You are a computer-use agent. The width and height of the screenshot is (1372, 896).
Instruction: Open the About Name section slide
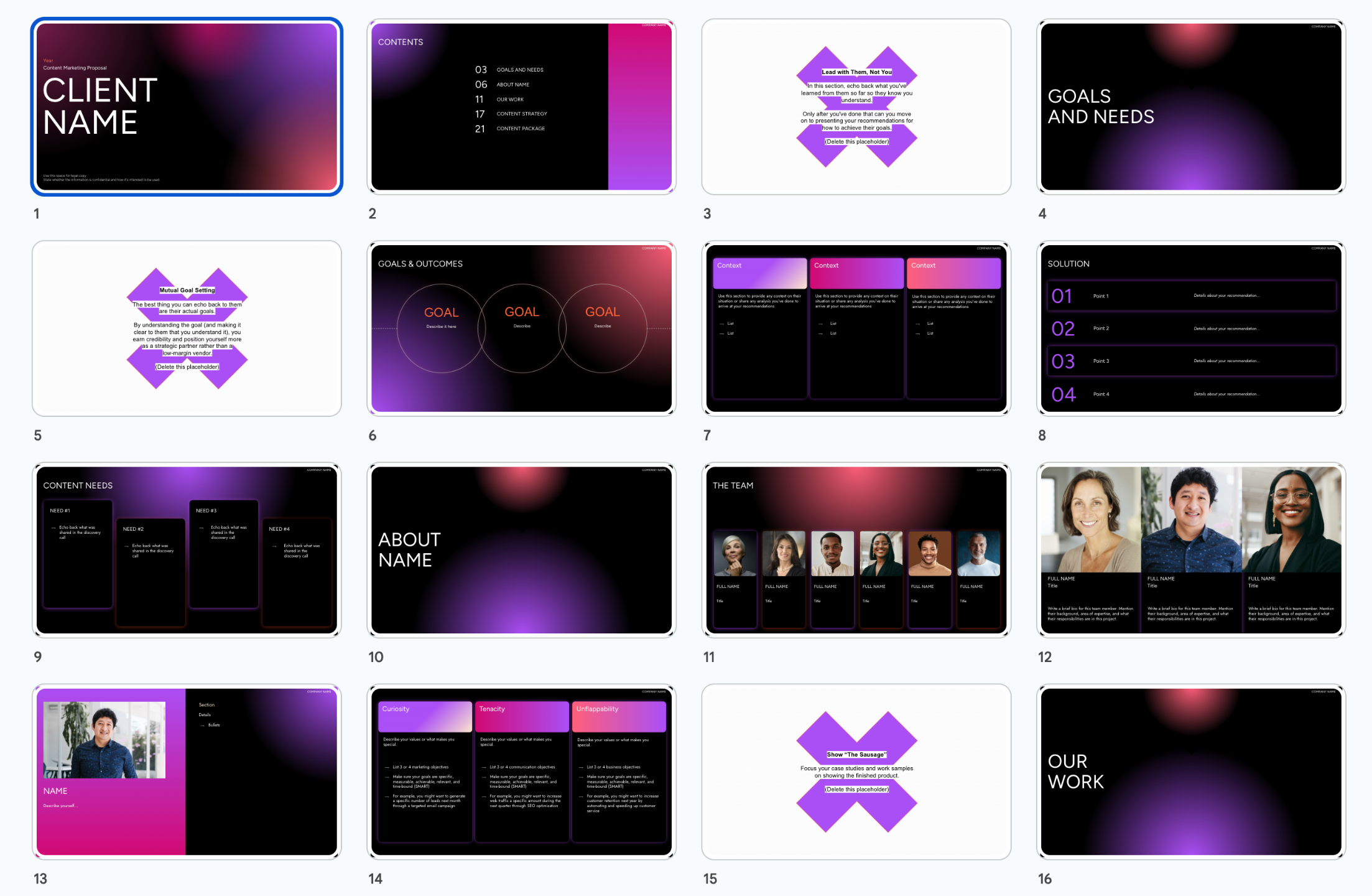(521, 550)
